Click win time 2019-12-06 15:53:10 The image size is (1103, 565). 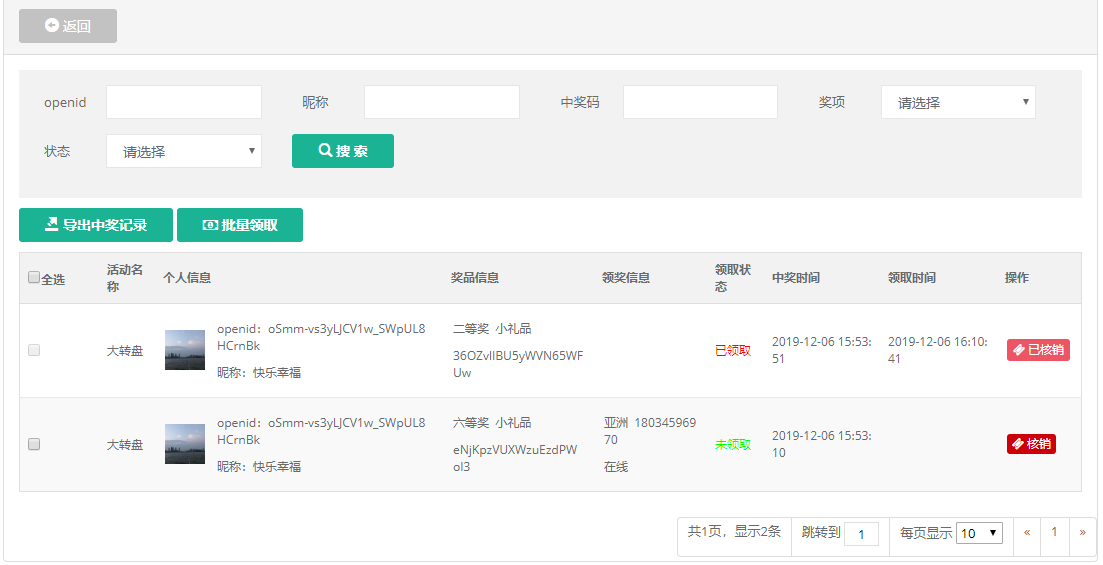[822, 444]
